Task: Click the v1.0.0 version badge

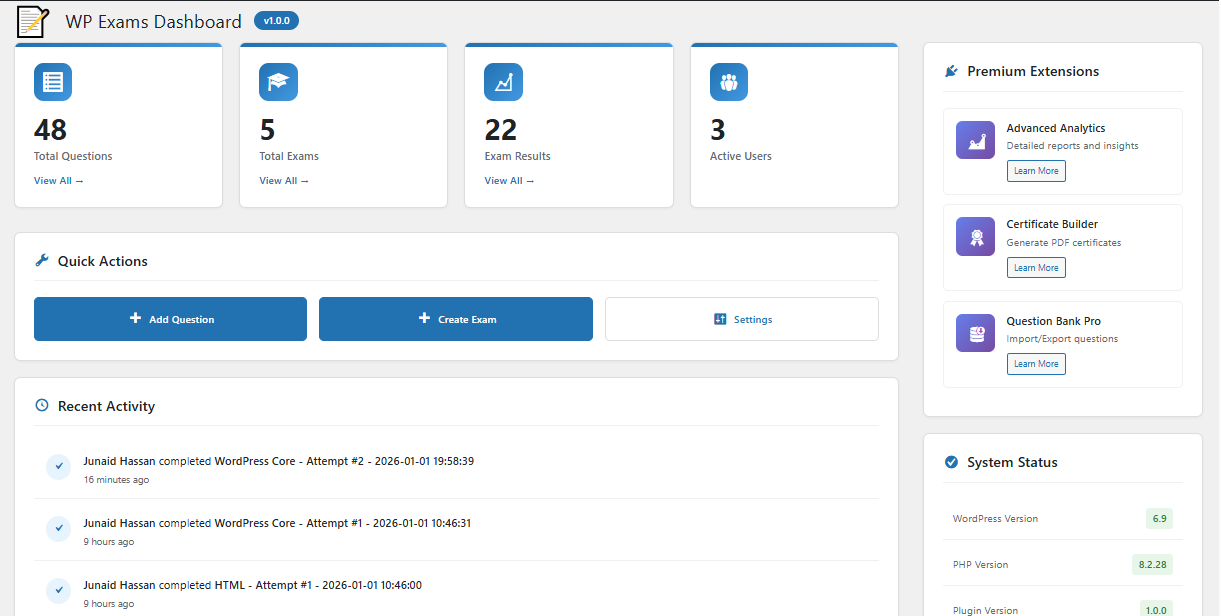Action: 276,21
